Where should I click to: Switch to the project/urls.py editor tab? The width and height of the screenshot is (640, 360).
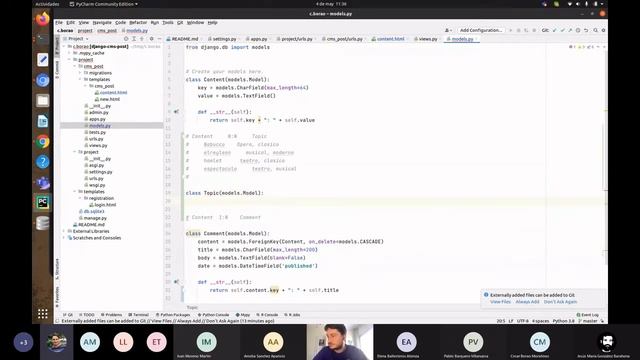click(x=295, y=39)
